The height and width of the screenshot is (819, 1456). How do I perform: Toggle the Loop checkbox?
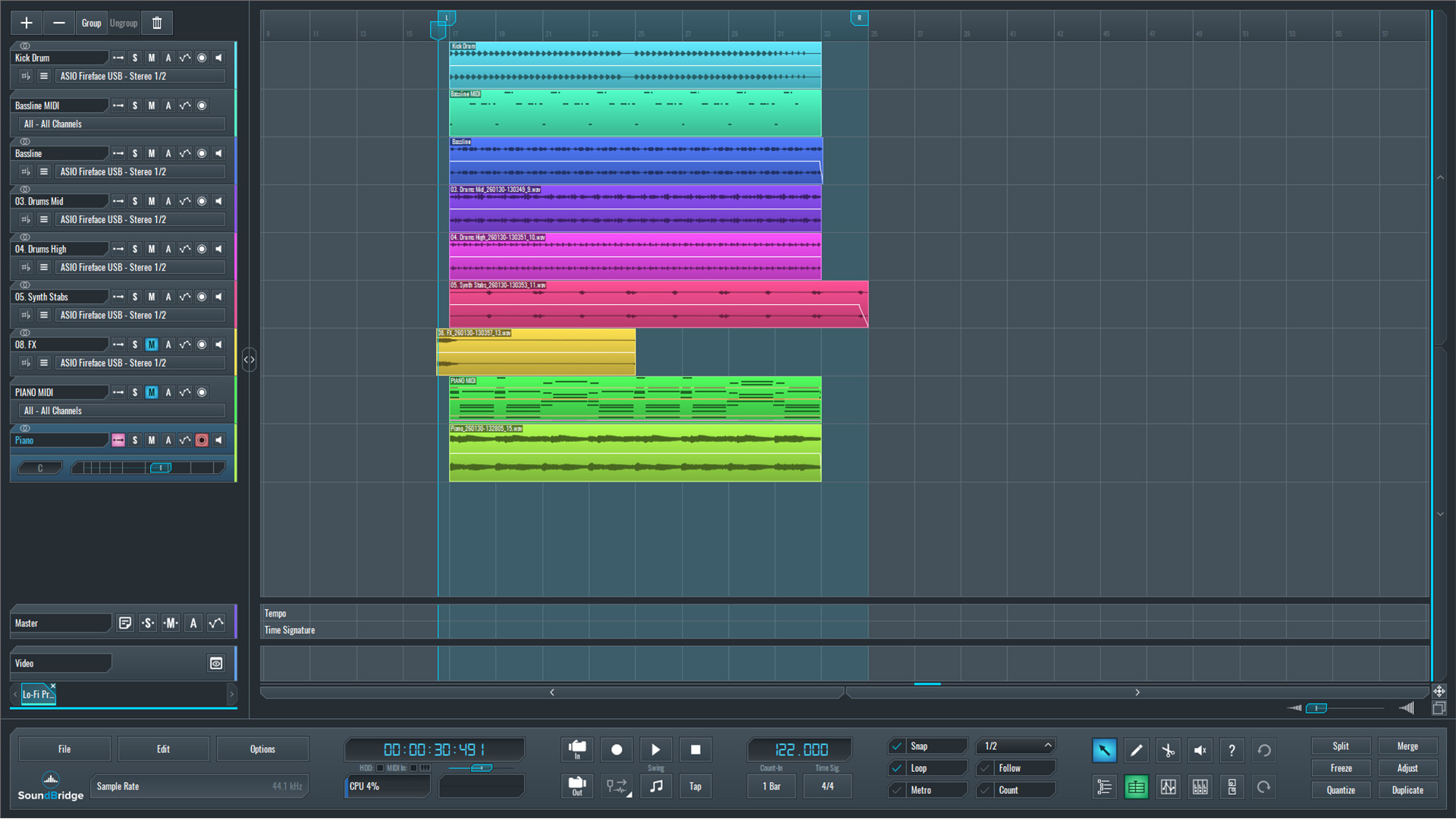897,768
